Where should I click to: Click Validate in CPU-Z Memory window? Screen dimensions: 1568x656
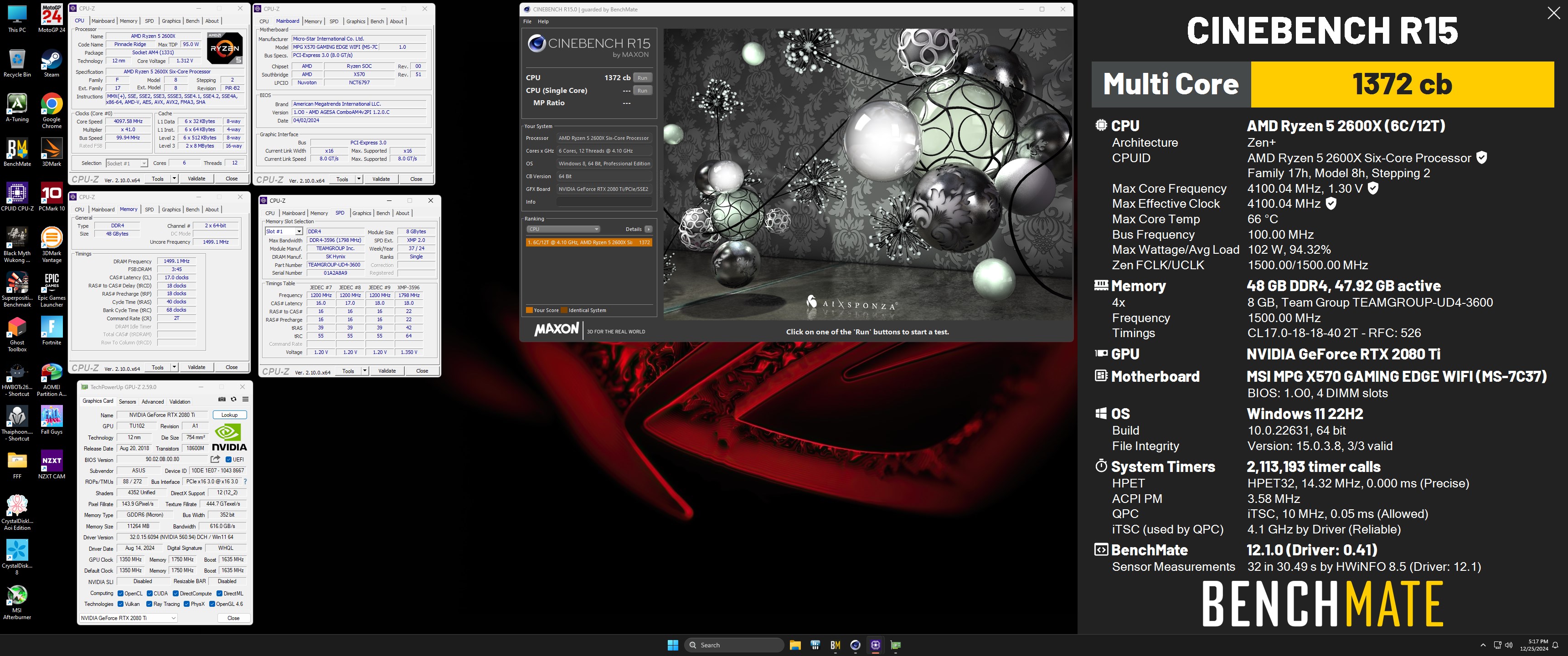click(196, 367)
